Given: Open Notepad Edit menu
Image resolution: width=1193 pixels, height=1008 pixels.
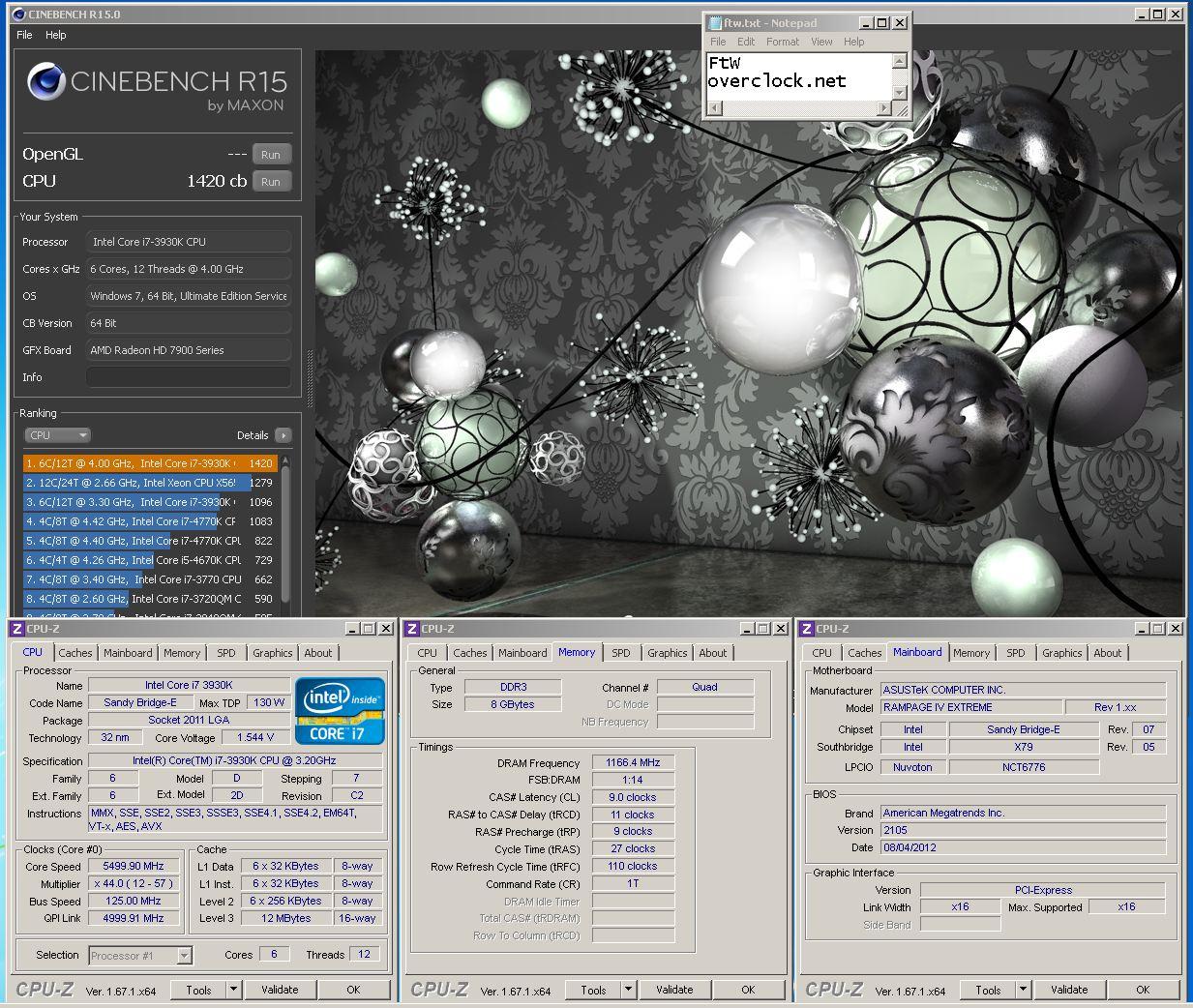Looking at the screenshot, I should coord(745,42).
